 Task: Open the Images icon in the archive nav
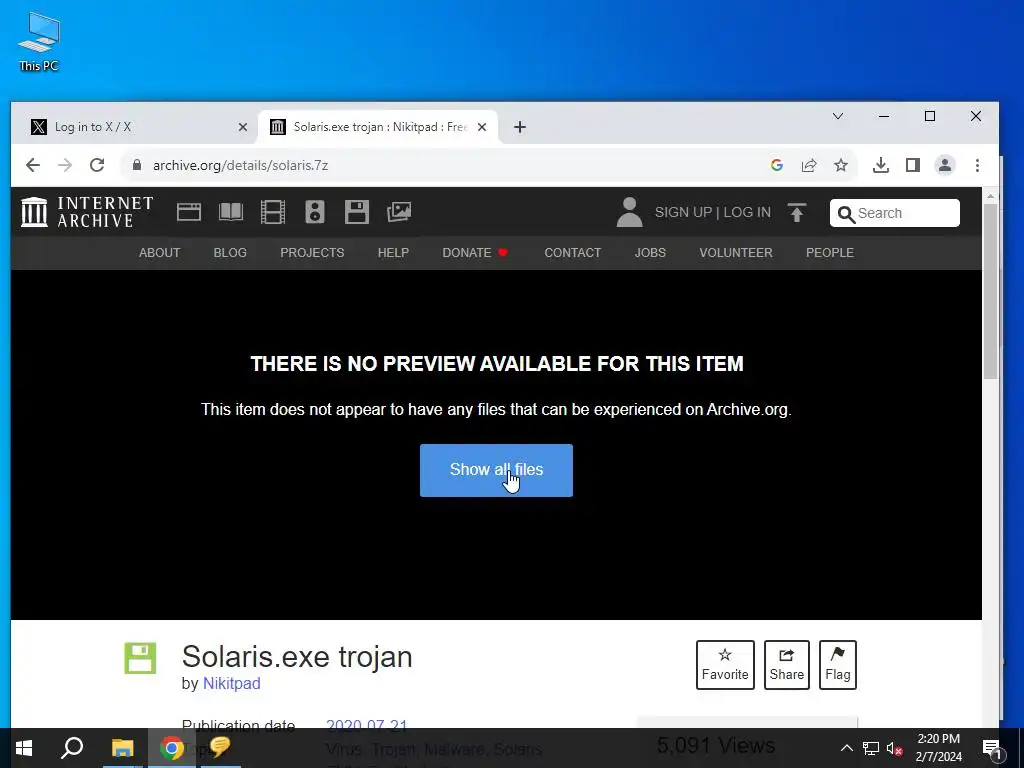click(x=399, y=212)
